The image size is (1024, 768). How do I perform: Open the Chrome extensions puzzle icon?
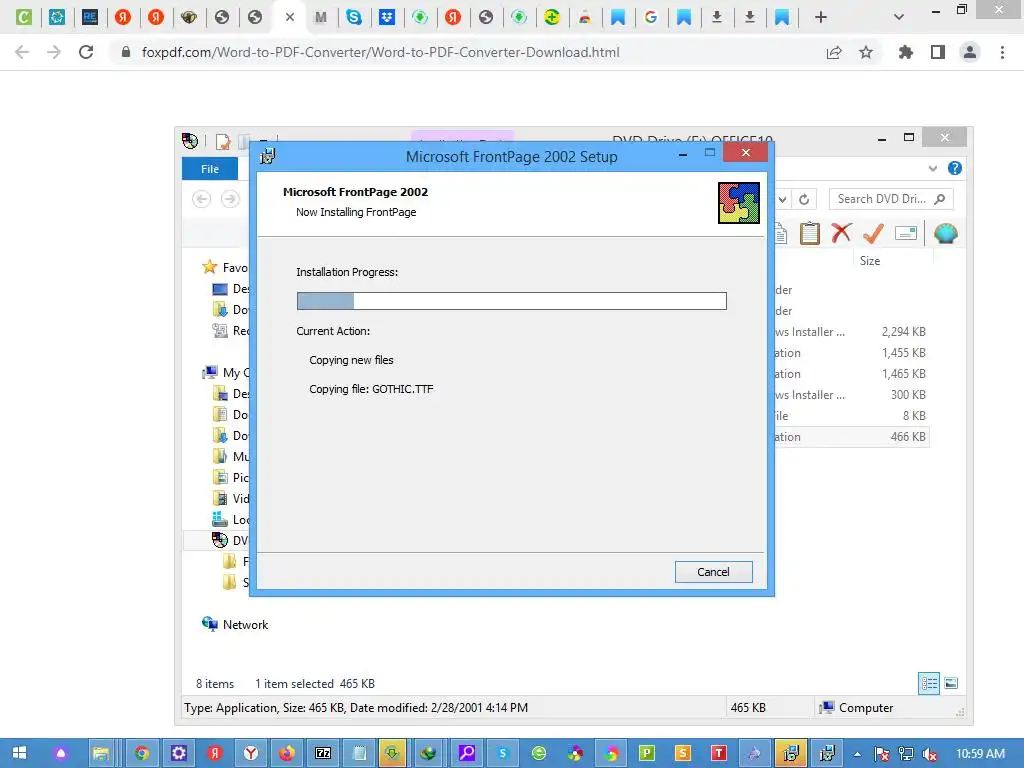(x=906, y=52)
